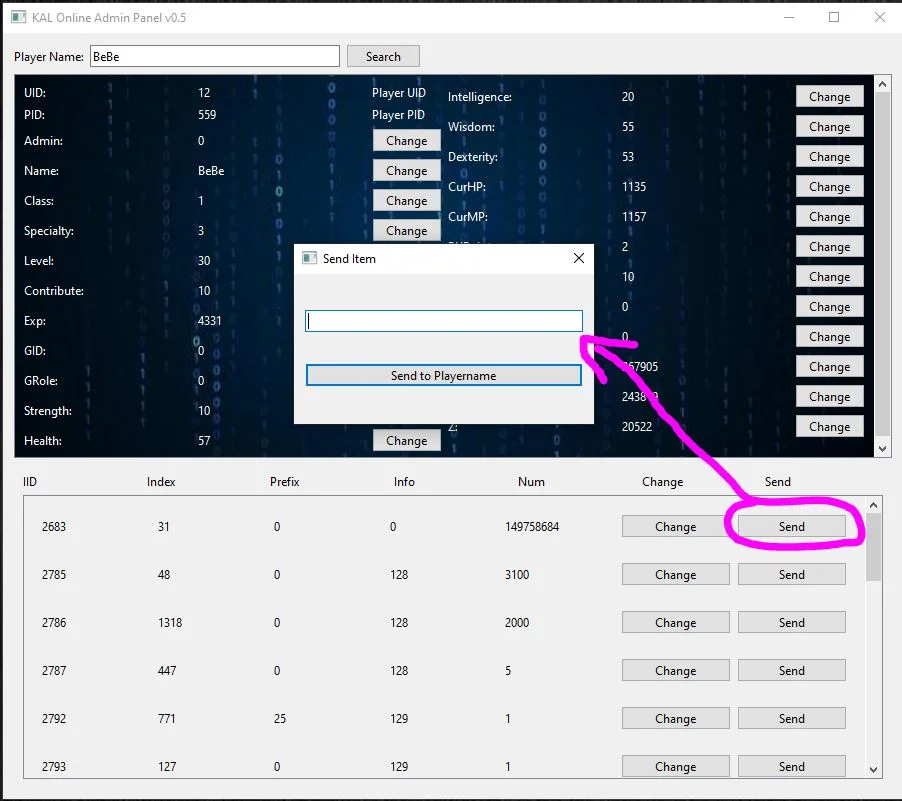
Task: Click Send to Playername button
Action: pos(444,375)
